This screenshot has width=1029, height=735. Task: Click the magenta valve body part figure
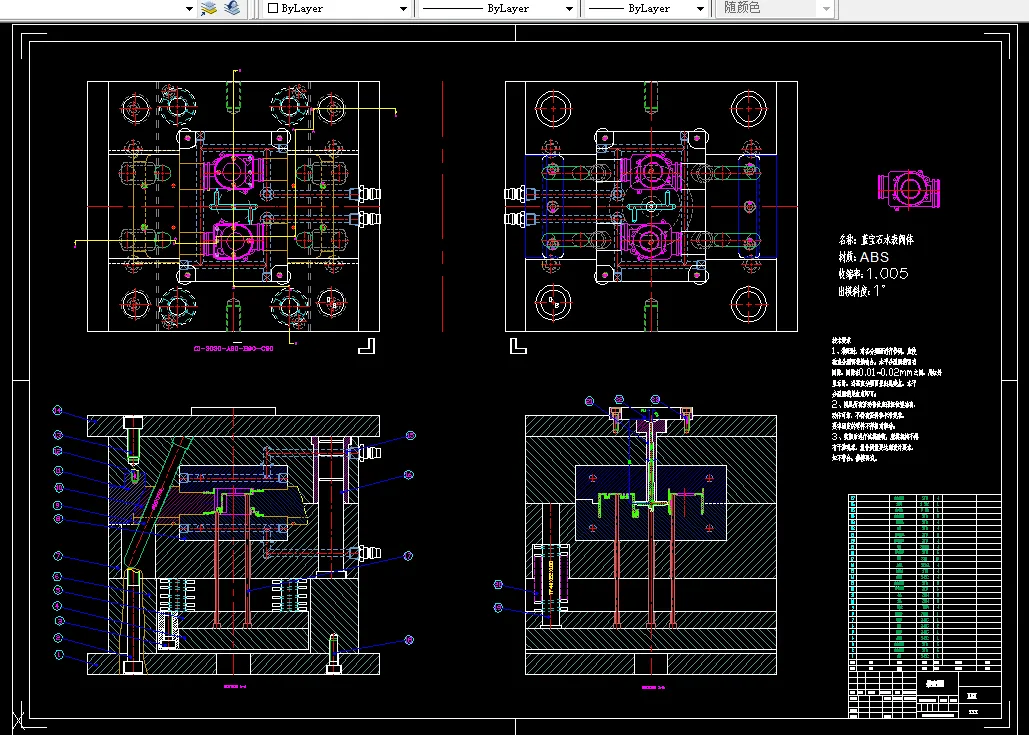click(x=909, y=189)
